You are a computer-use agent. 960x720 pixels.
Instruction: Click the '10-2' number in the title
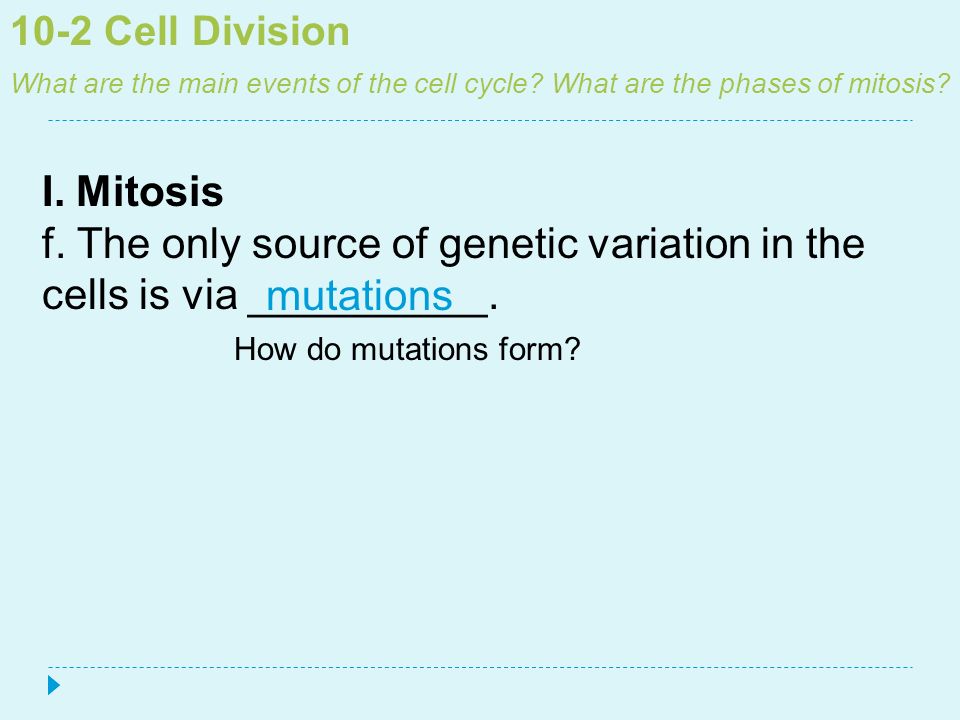pos(51,31)
